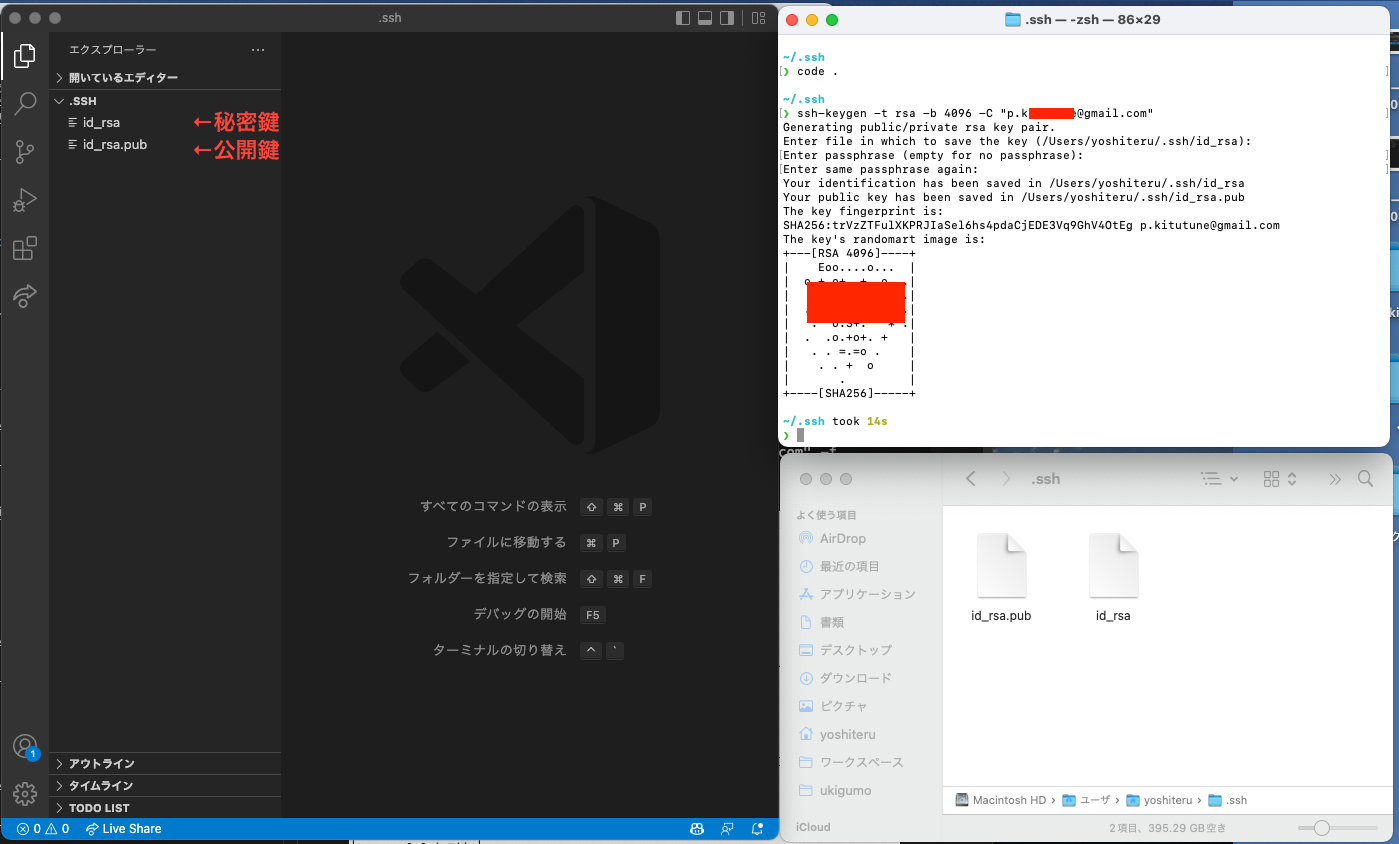The width and height of the screenshot is (1399, 844).
Task: Open Finder search with the magnifier icon
Action: tap(1365, 479)
